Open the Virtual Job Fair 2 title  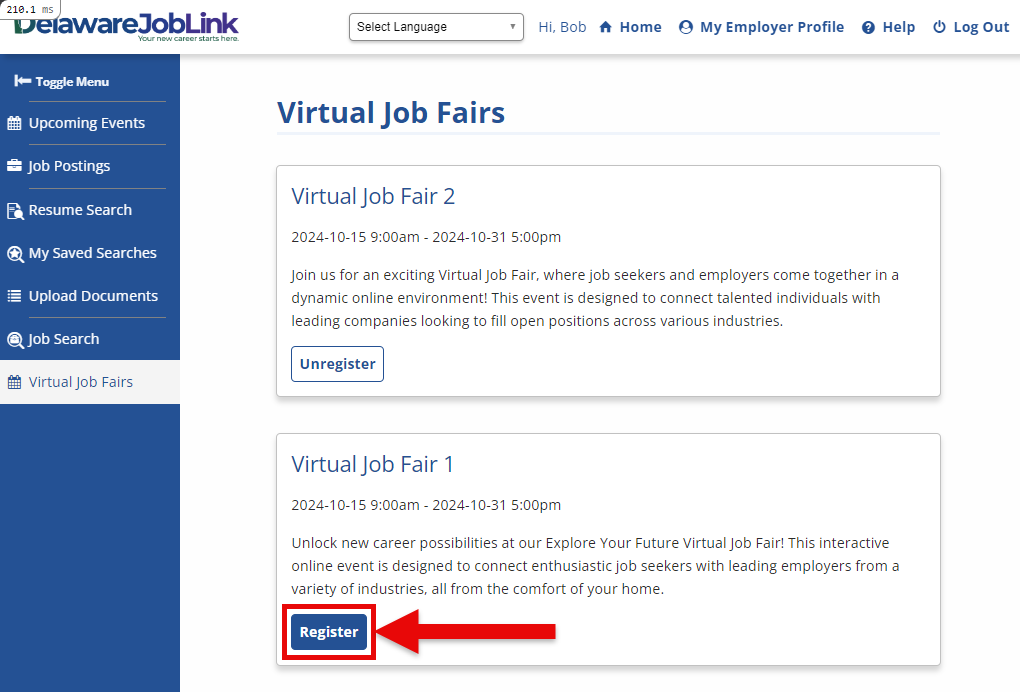[373, 196]
